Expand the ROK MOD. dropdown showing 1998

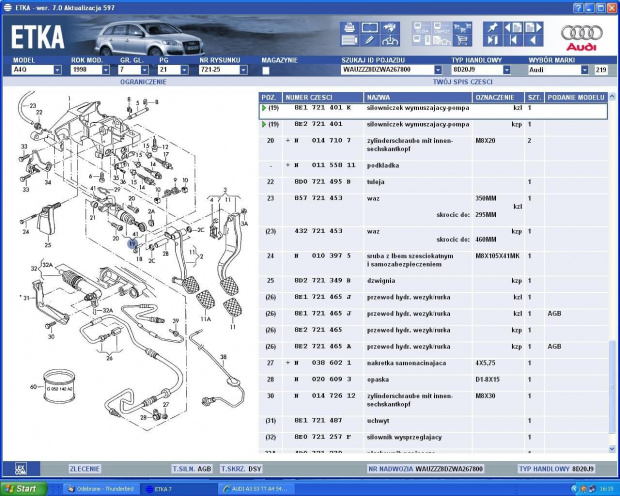coord(106,70)
